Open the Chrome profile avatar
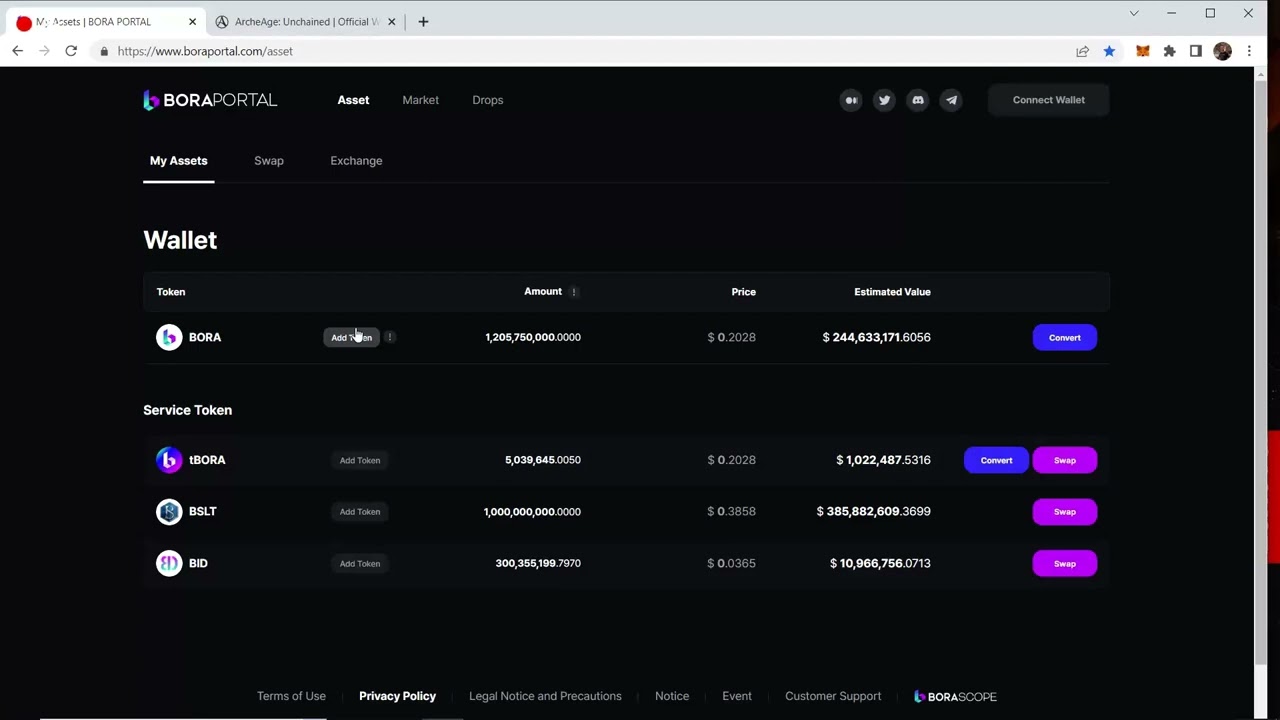Screen dimensions: 1280x720 pyautogui.click(x=1222, y=51)
